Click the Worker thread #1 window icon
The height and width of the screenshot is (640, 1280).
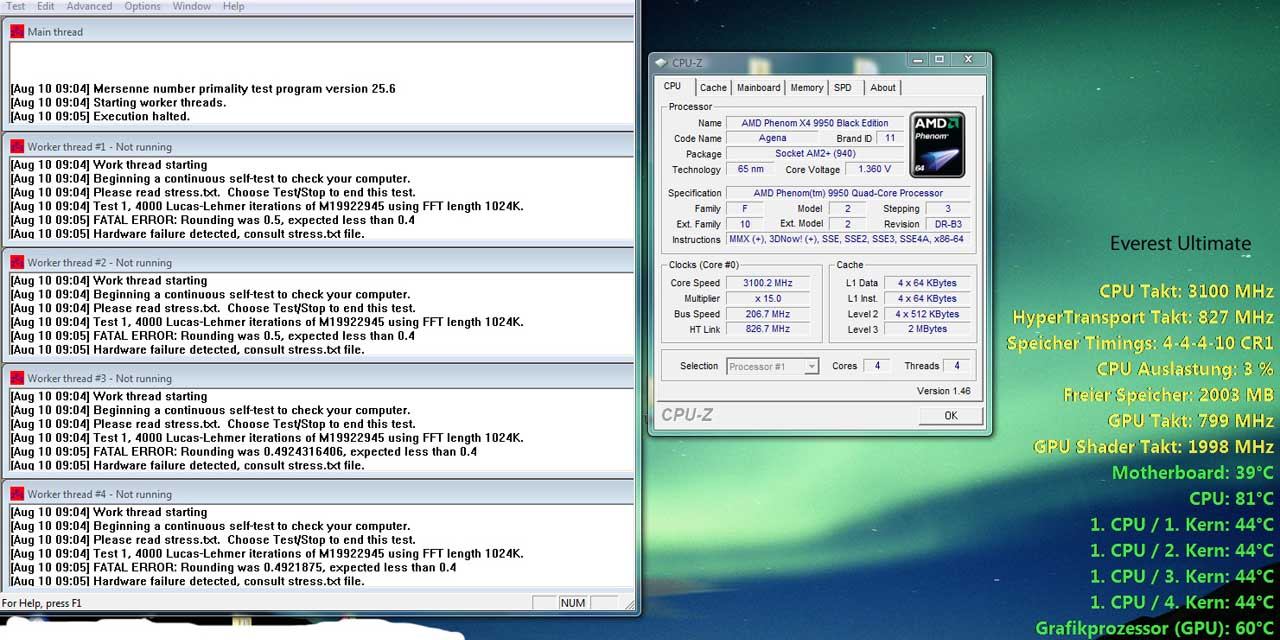coord(17,146)
